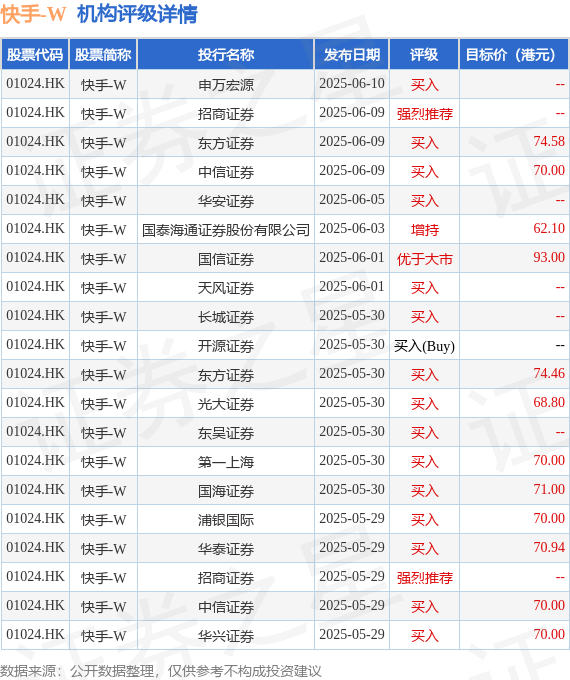Select the 光大证券 cell
Screen dimensions: 570x680
point(226,404)
